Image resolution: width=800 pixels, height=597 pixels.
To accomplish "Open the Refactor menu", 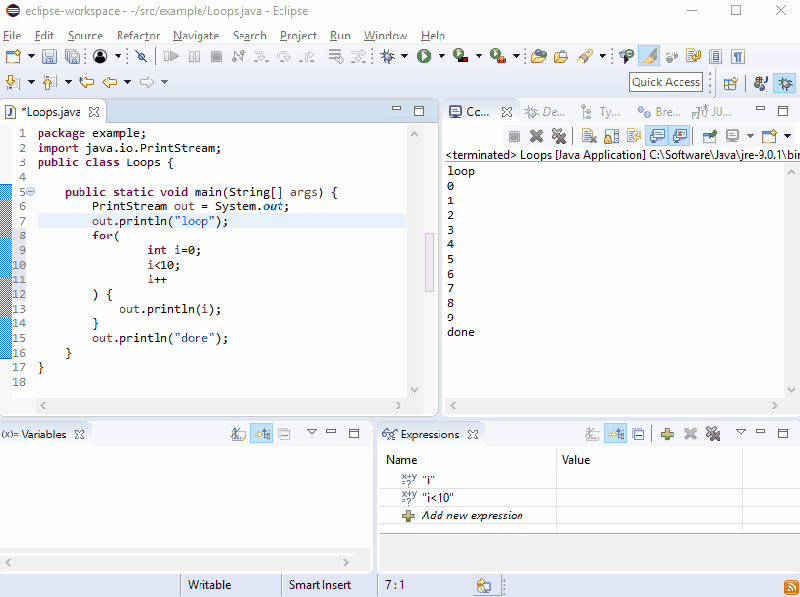I will pos(138,35).
